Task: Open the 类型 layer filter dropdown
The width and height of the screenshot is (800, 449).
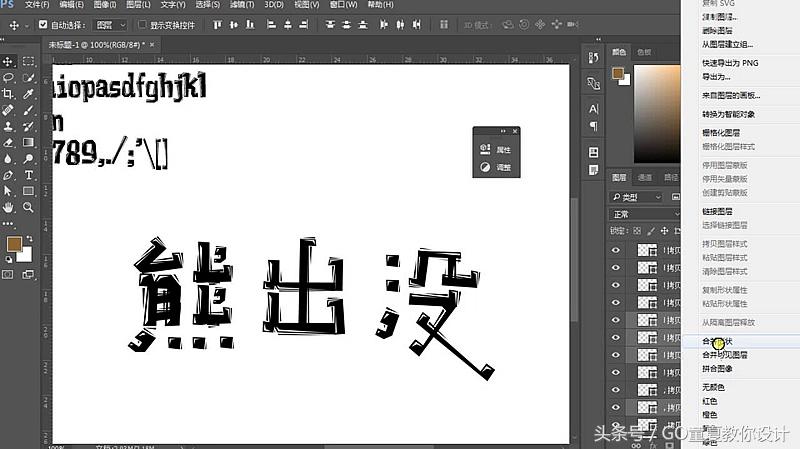Action: coord(636,197)
